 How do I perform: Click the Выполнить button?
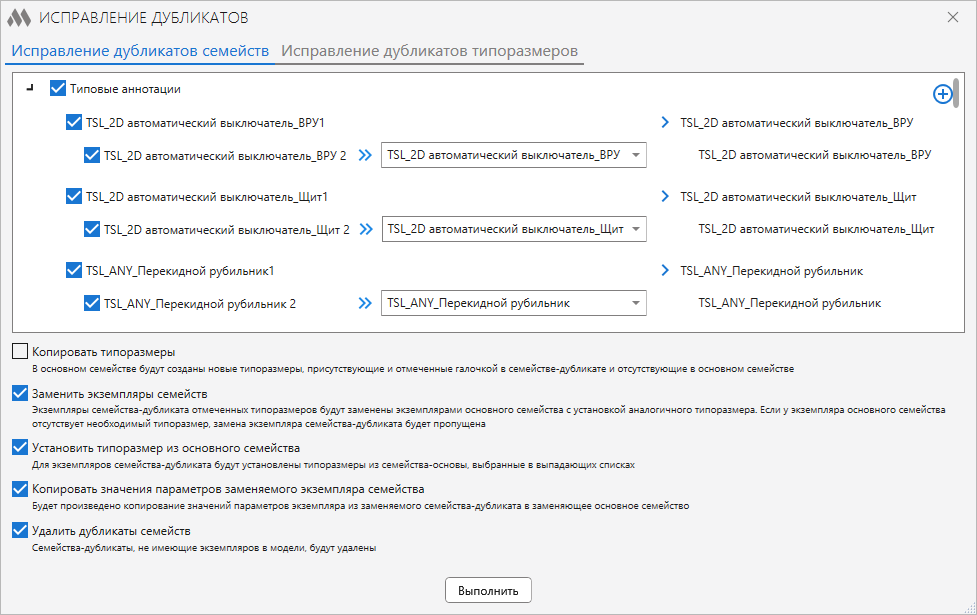[x=488, y=590]
